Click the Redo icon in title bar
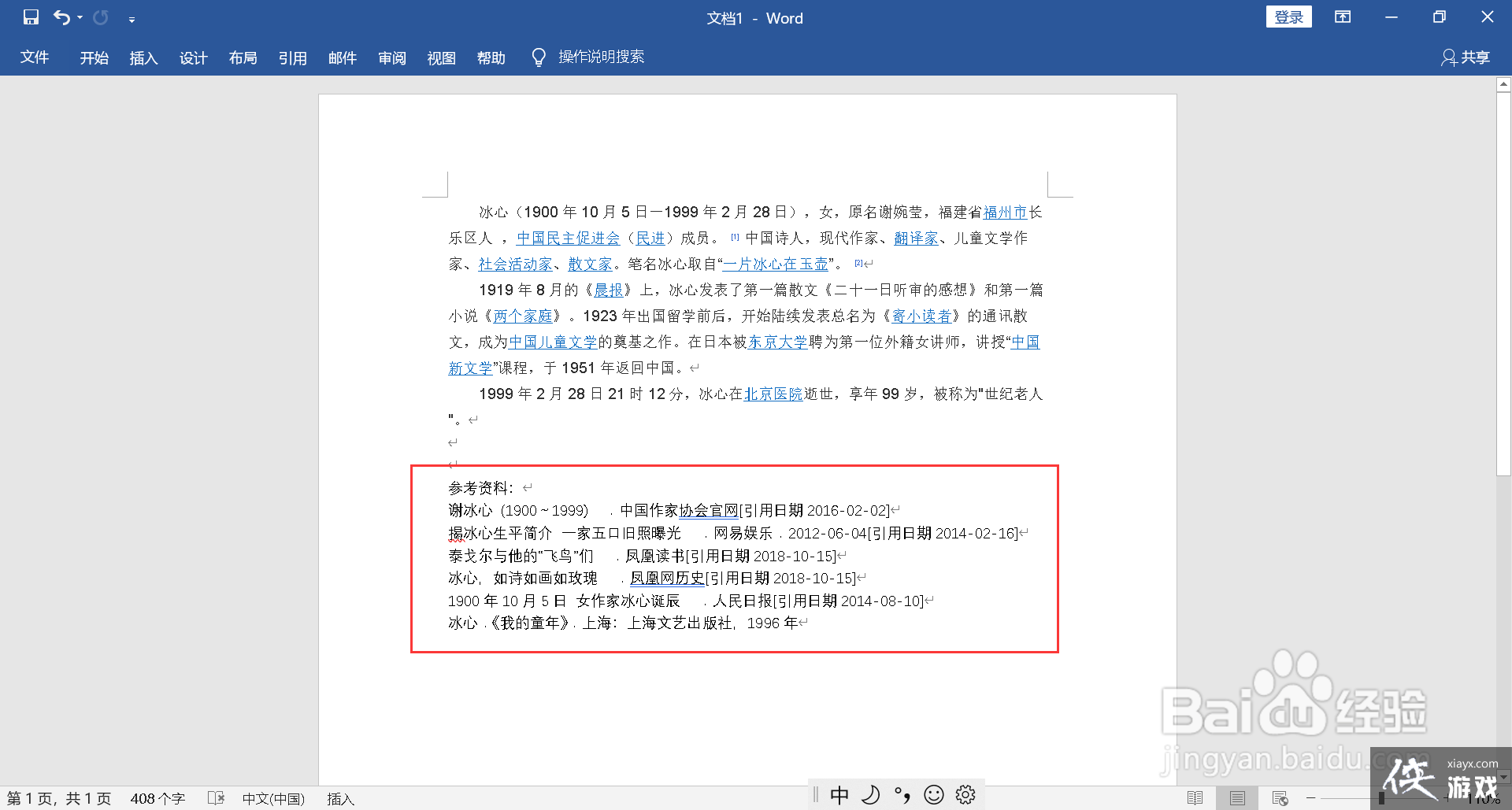The height and width of the screenshot is (810, 1512). pyautogui.click(x=100, y=17)
